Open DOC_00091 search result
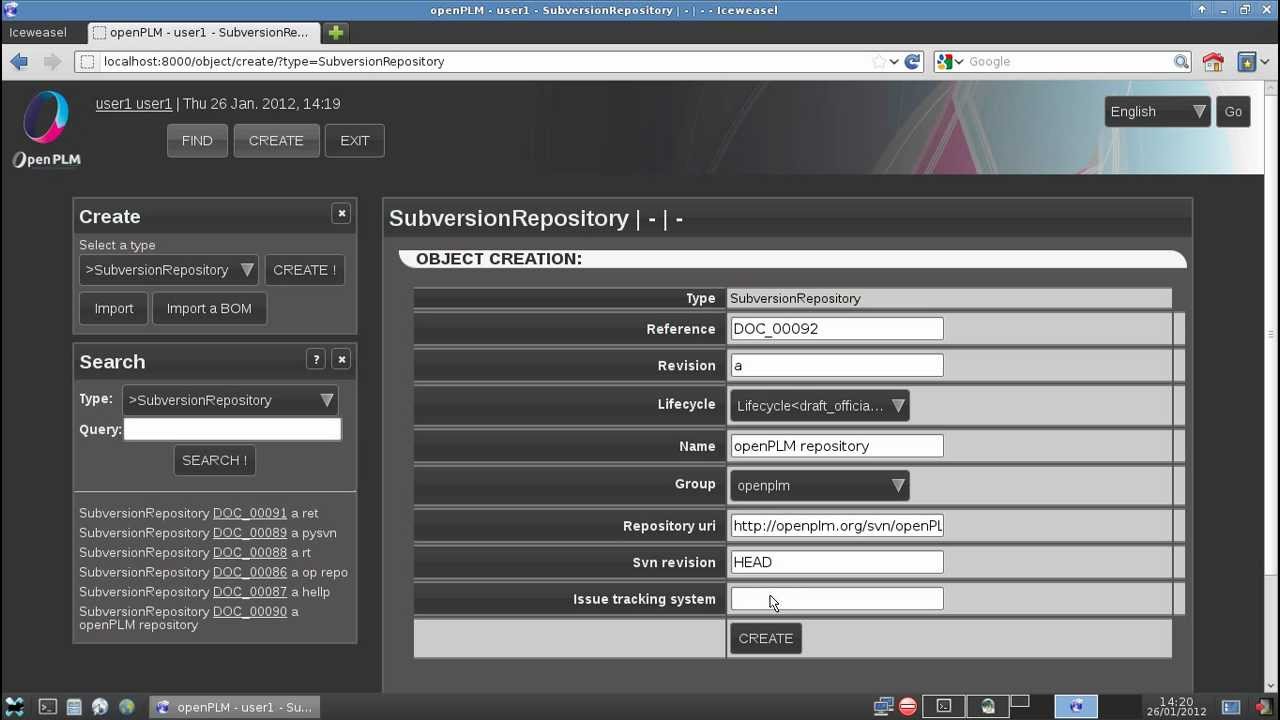The height and width of the screenshot is (720, 1280). tap(250, 513)
